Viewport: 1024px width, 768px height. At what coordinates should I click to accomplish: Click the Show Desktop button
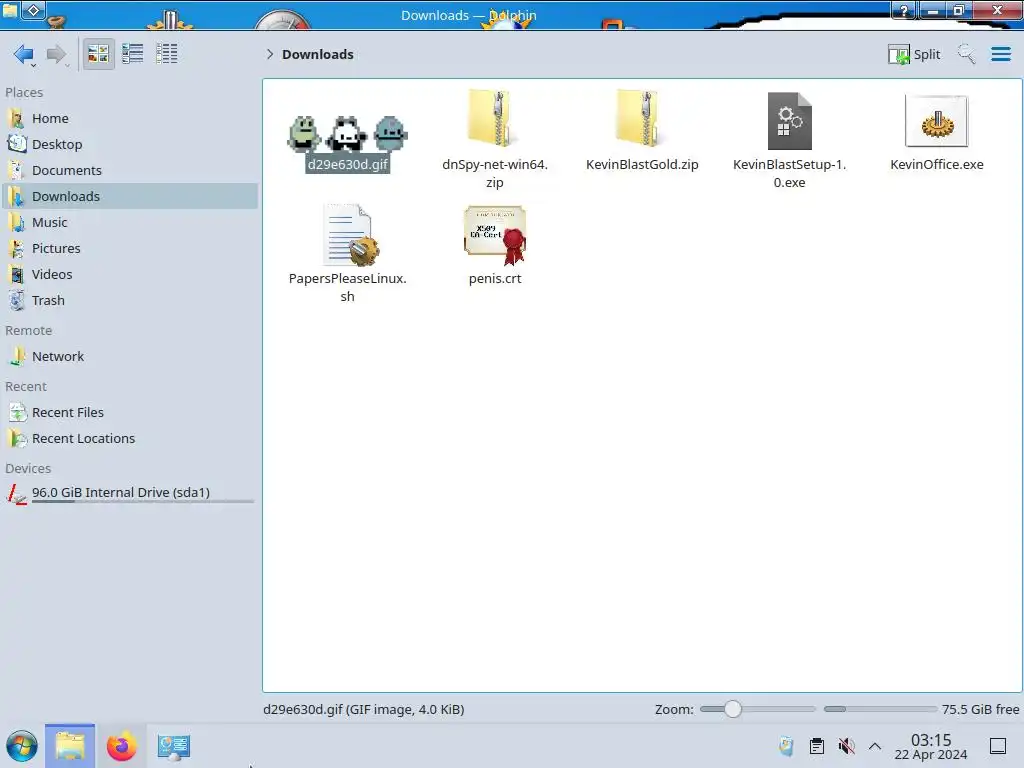click(998, 746)
